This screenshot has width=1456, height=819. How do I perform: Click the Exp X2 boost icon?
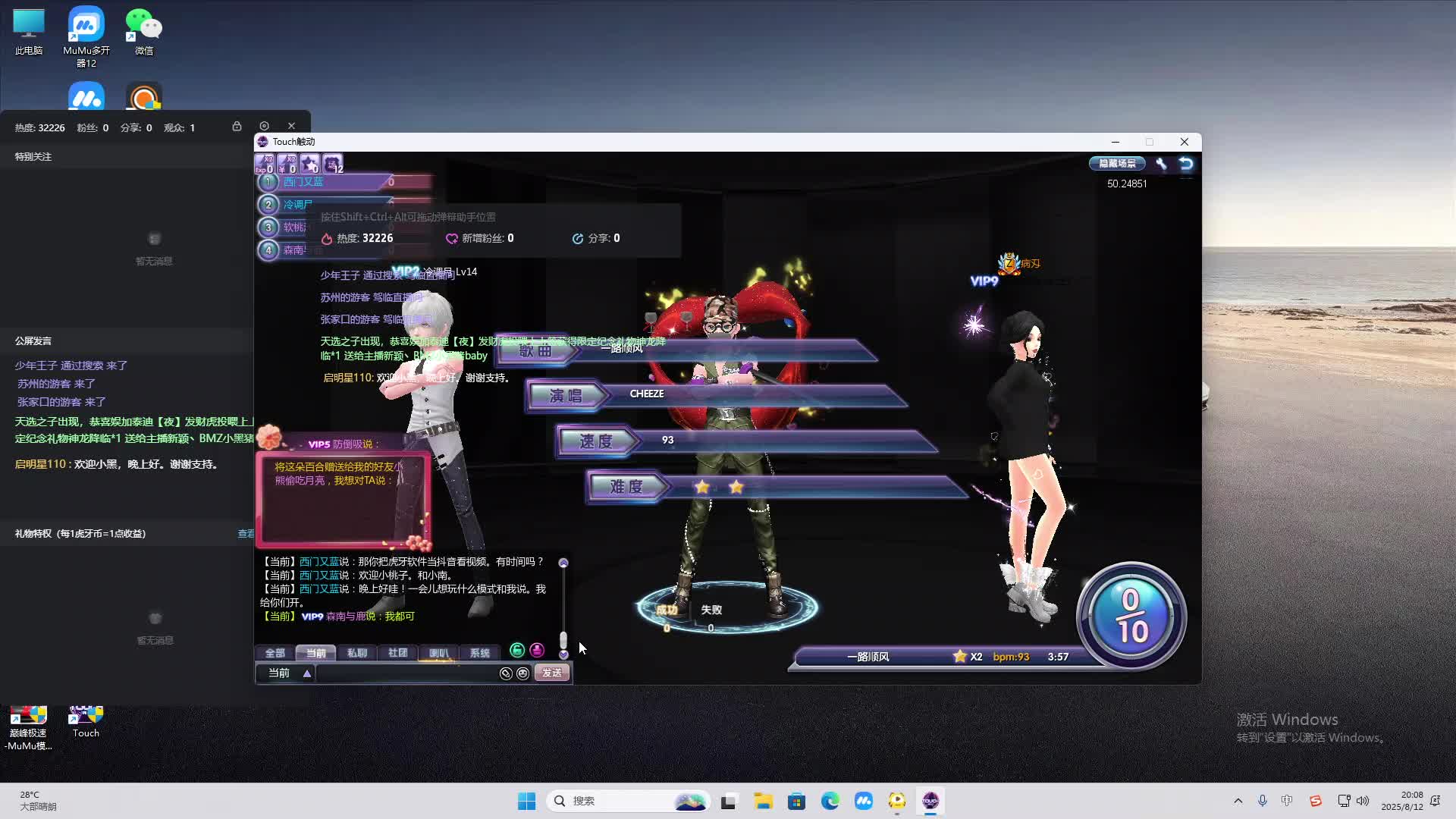tap(264, 164)
